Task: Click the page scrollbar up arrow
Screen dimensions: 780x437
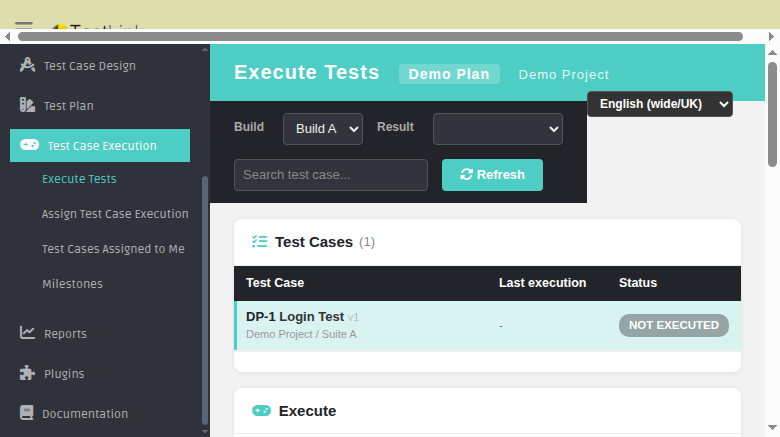Action: 773,52
